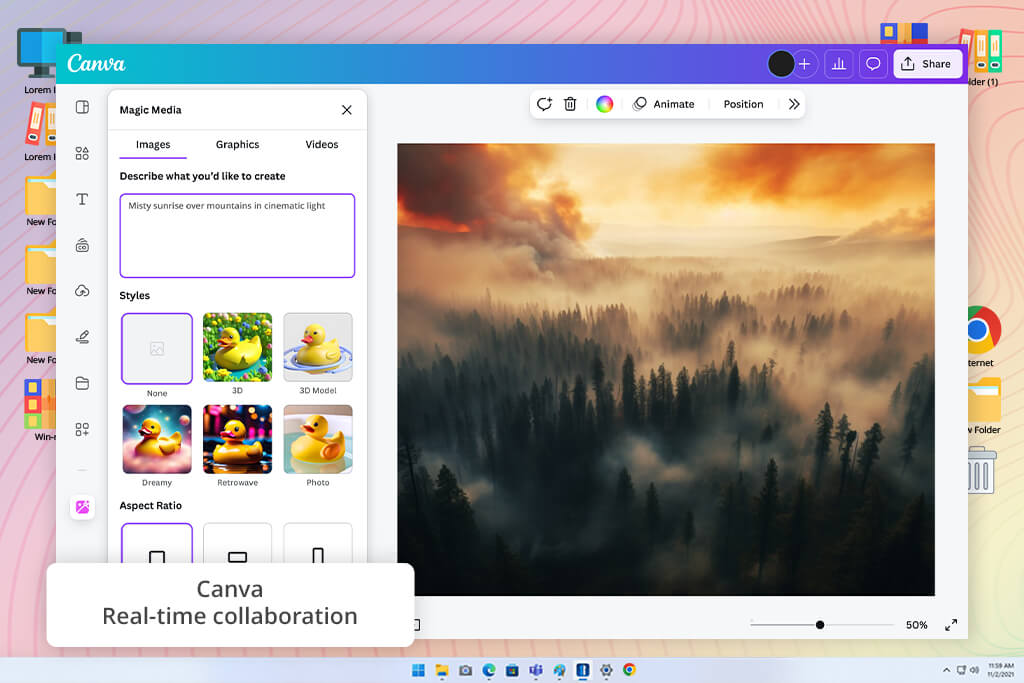Open Chrome from the taskbar
Viewport: 1024px width, 683px height.
click(x=630, y=670)
